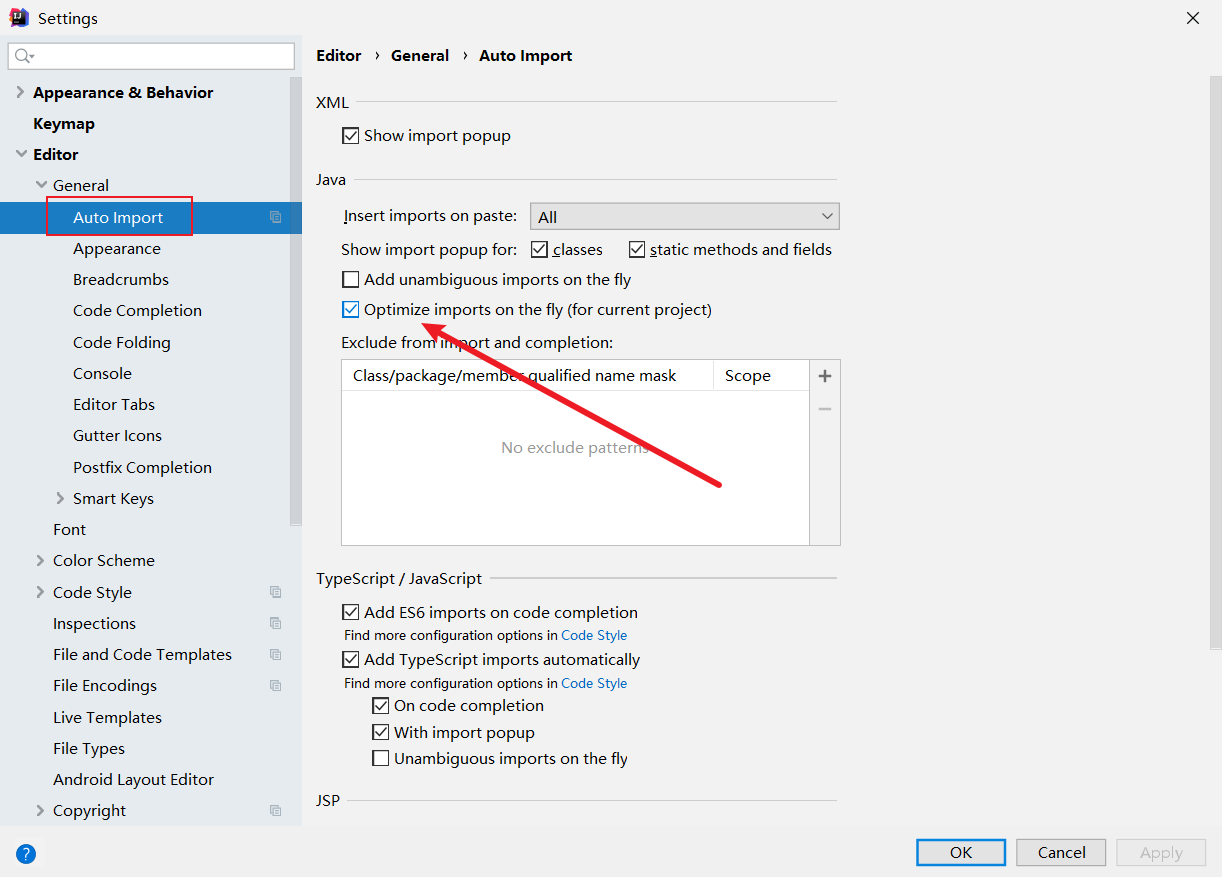Click the copy icon beside Auto Import
The height and width of the screenshot is (877, 1222).
(x=276, y=217)
